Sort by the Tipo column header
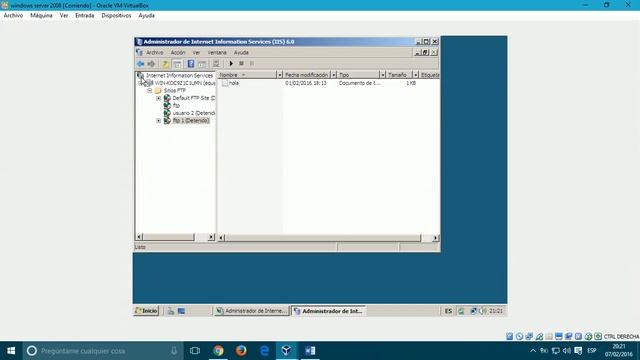This screenshot has height=360, width=640. [358, 75]
